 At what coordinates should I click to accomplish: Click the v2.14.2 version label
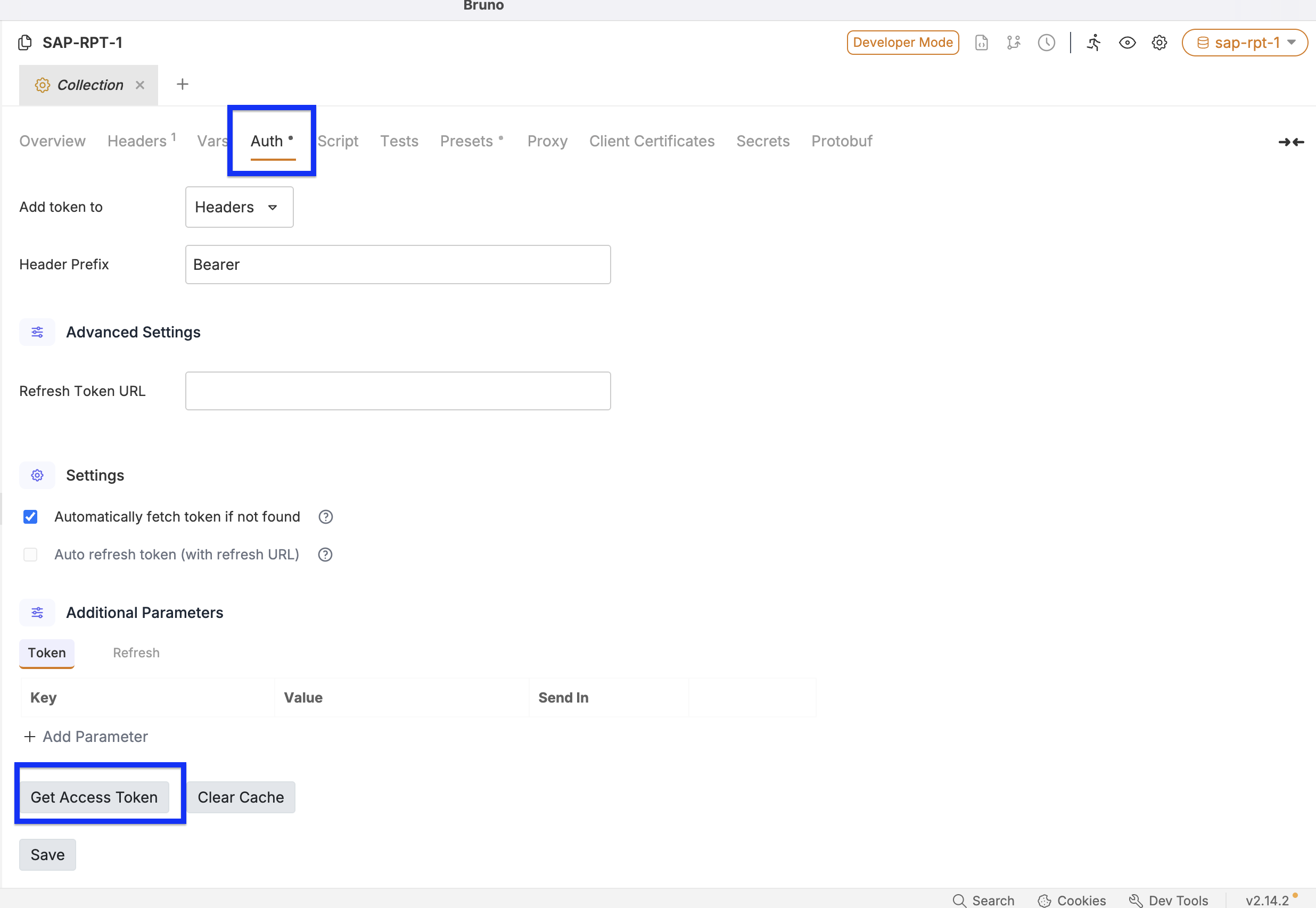[1267, 900]
